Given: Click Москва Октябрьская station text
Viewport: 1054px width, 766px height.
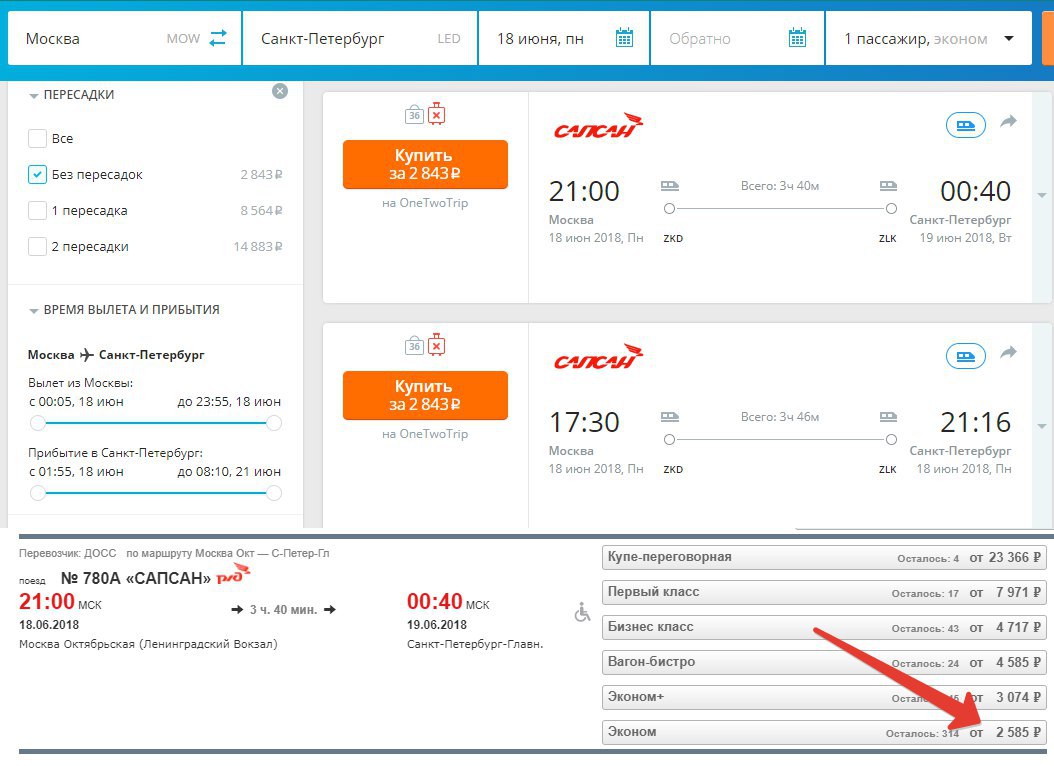Looking at the screenshot, I should pyautogui.click(x=148, y=644).
